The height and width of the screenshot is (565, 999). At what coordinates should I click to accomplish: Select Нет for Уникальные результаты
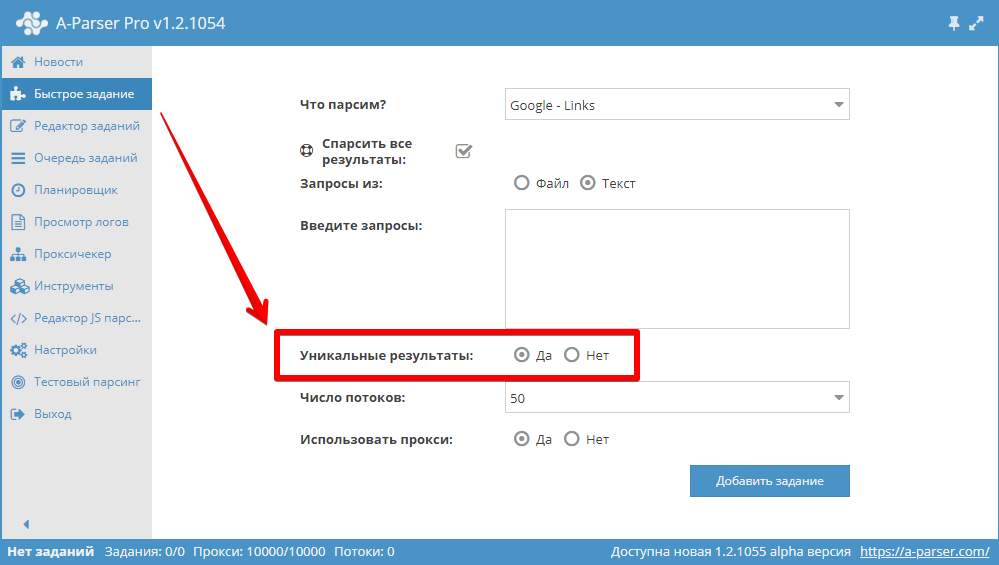[571, 355]
